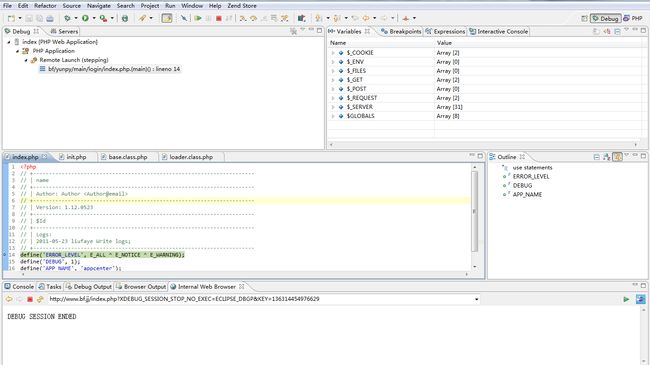Close the index.php editor tab
Viewport: 650px width, 365px height.
(x=44, y=157)
